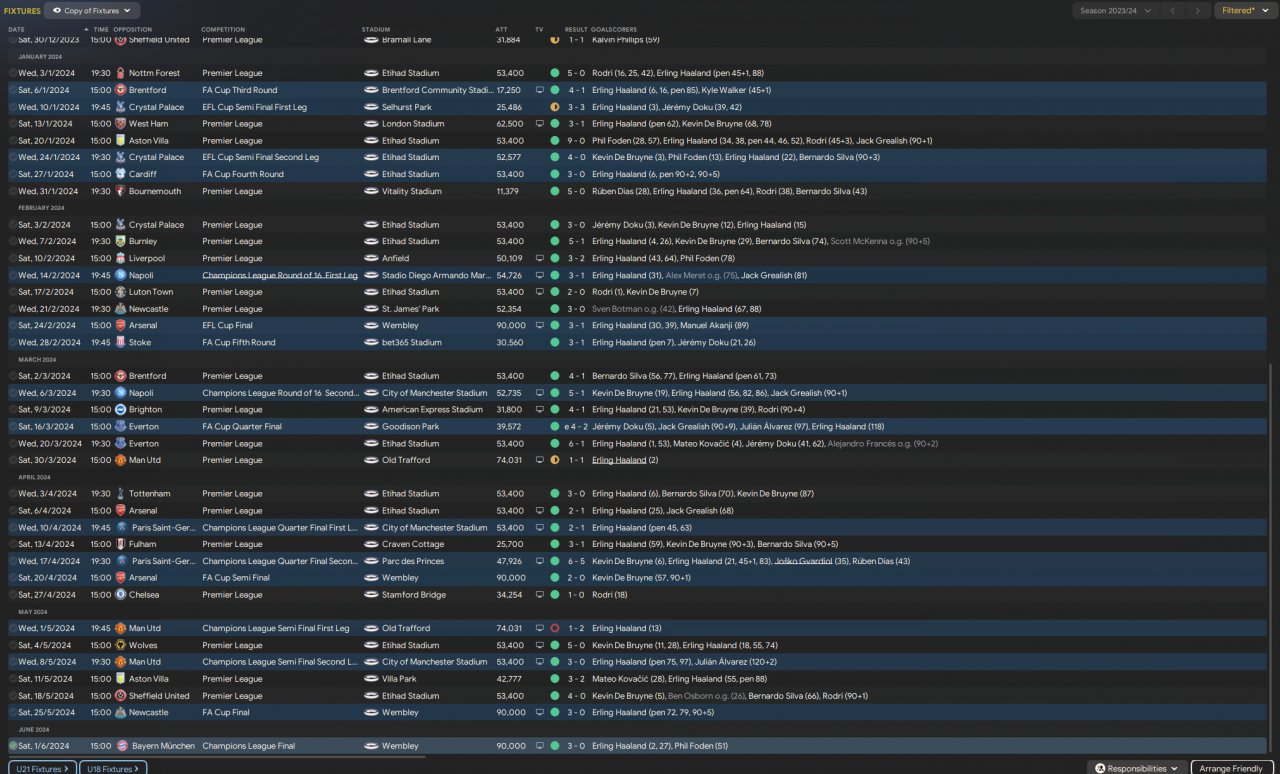Image resolution: width=1280 pixels, height=774 pixels.
Task: Click the Burnley club crest
Action: [121, 241]
